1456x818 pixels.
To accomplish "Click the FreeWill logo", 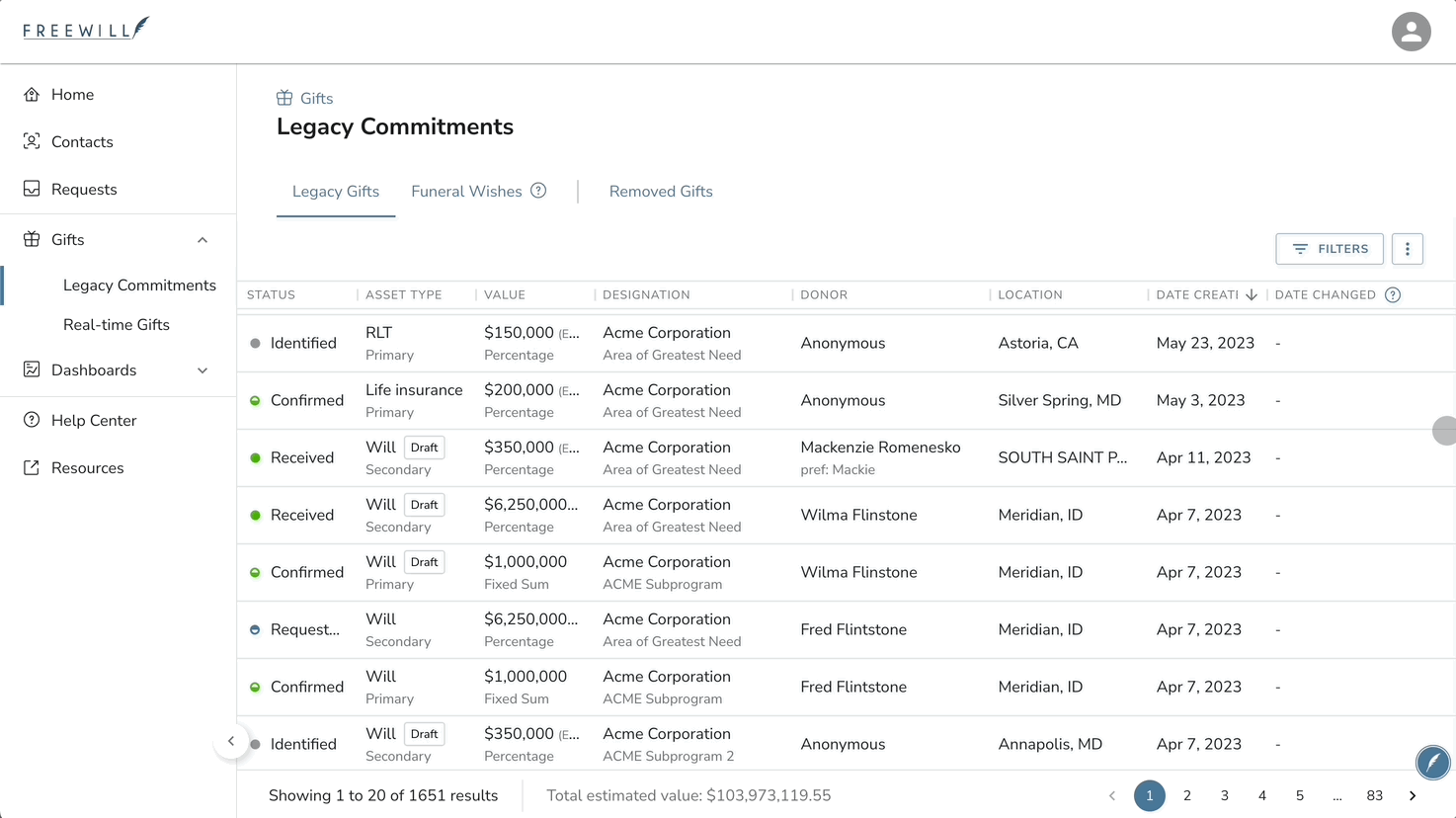I will pyautogui.click(x=86, y=29).
